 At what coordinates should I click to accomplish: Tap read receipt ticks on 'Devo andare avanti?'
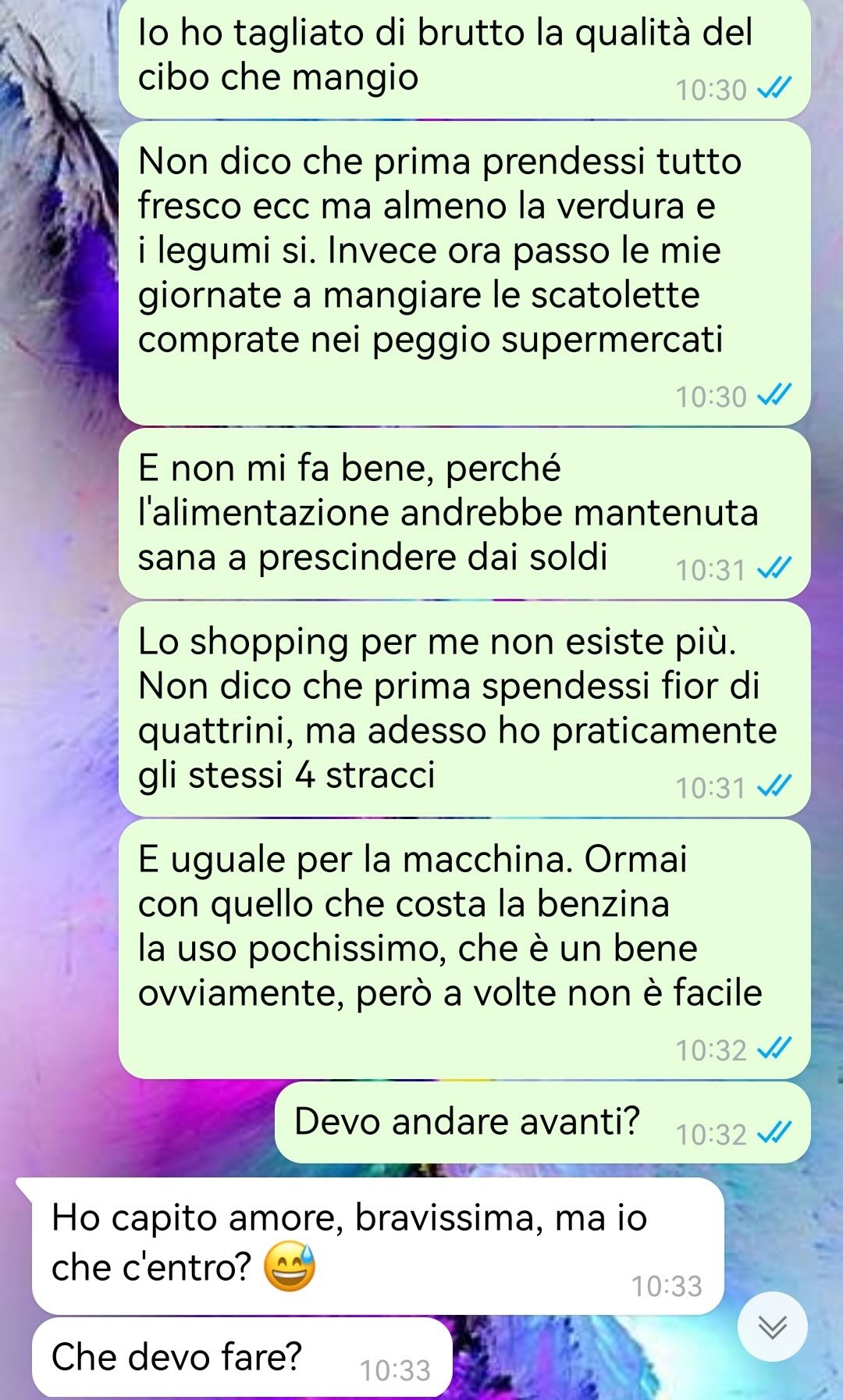(x=775, y=1132)
